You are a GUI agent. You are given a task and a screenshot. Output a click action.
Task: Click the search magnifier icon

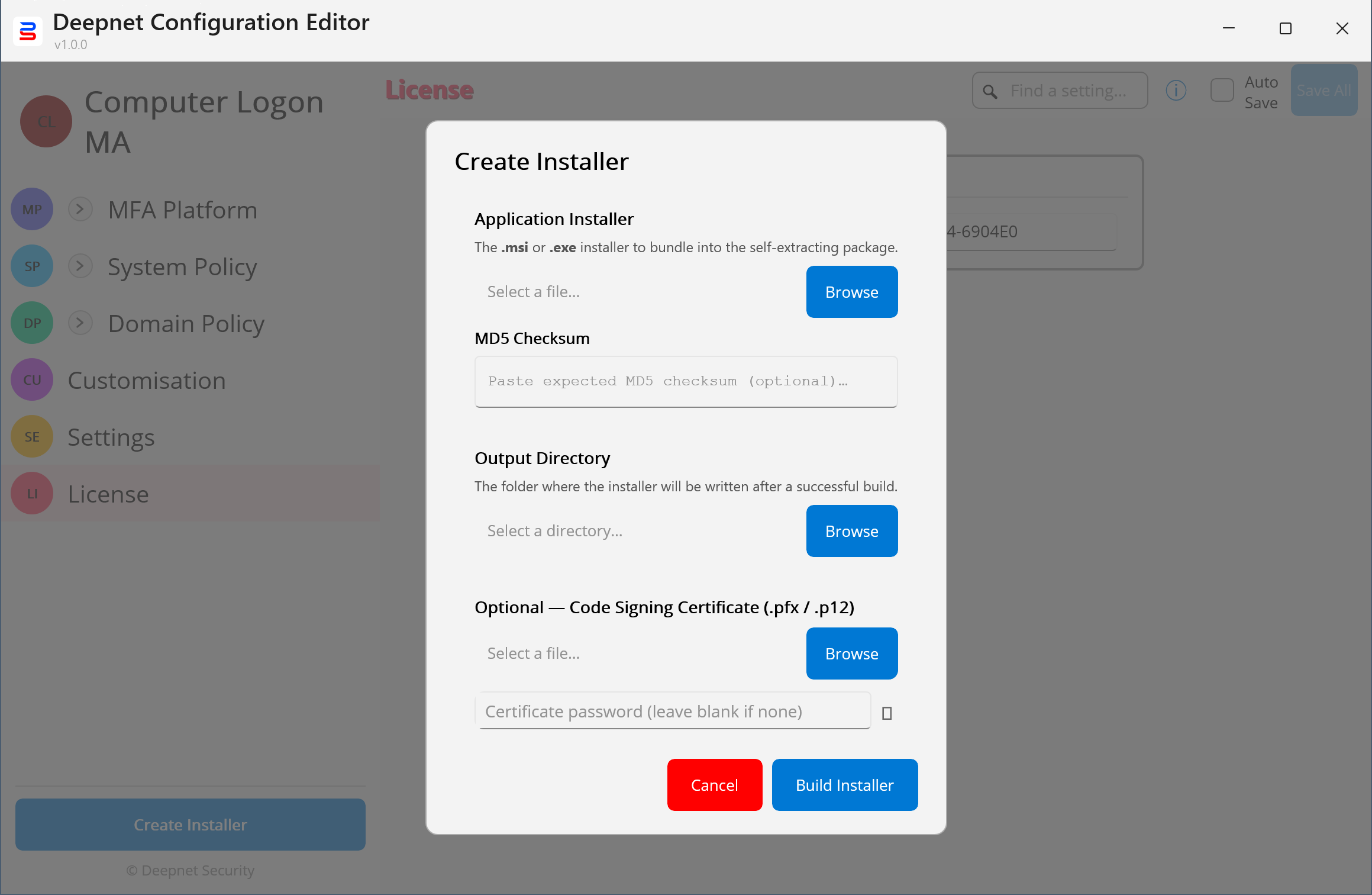pos(990,92)
